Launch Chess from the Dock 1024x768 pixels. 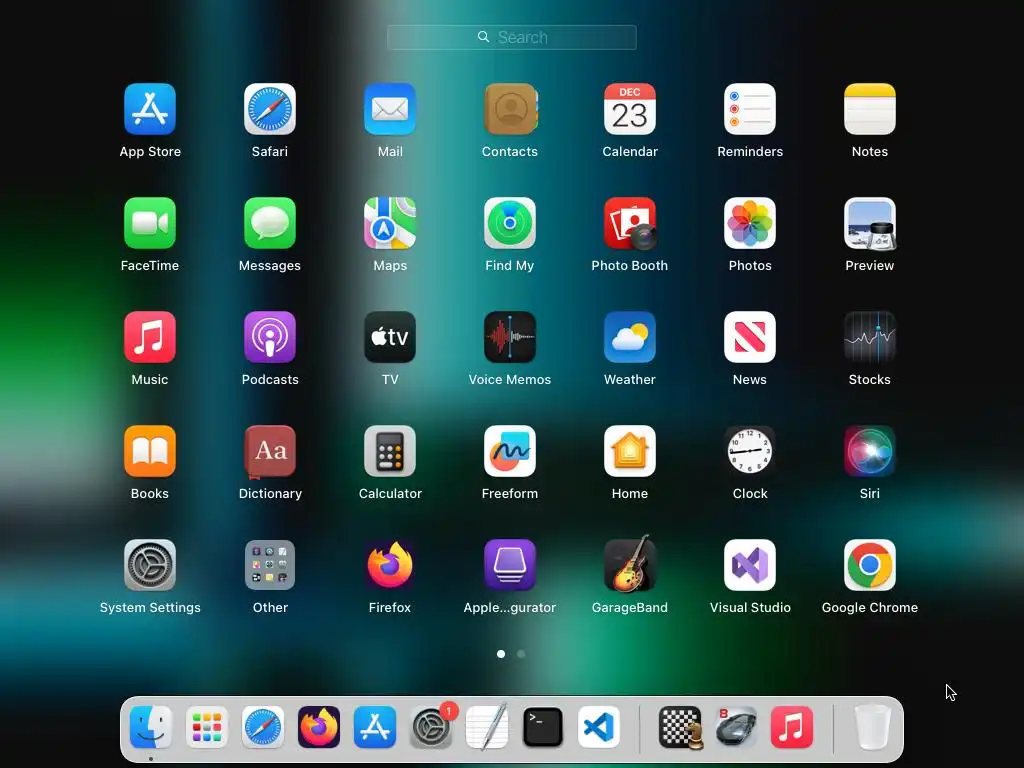(x=680, y=727)
